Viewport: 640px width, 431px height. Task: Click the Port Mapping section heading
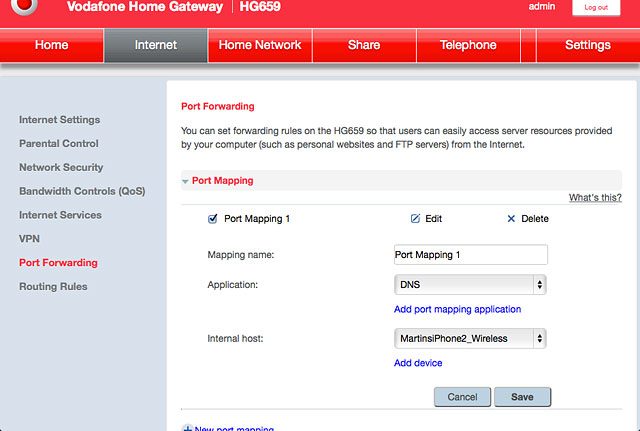pos(222,180)
